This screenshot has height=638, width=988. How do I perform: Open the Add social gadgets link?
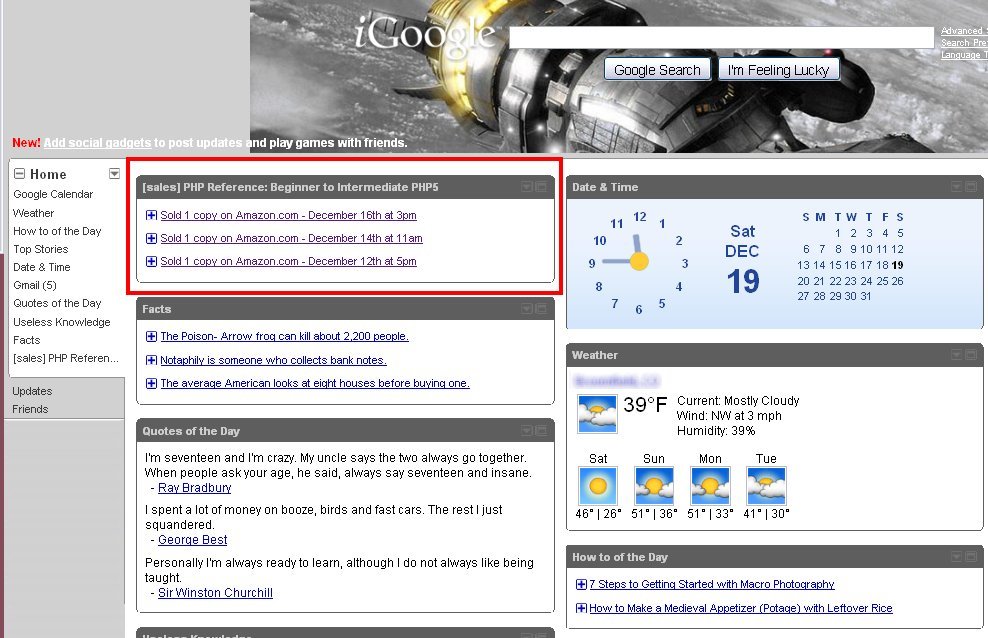click(x=97, y=143)
